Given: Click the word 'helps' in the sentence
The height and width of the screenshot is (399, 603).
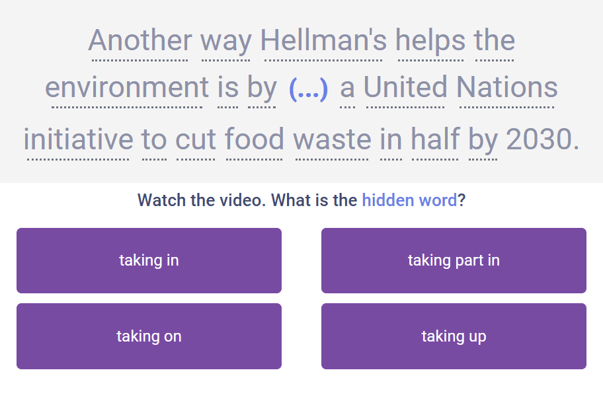Looking at the screenshot, I should click(431, 41).
